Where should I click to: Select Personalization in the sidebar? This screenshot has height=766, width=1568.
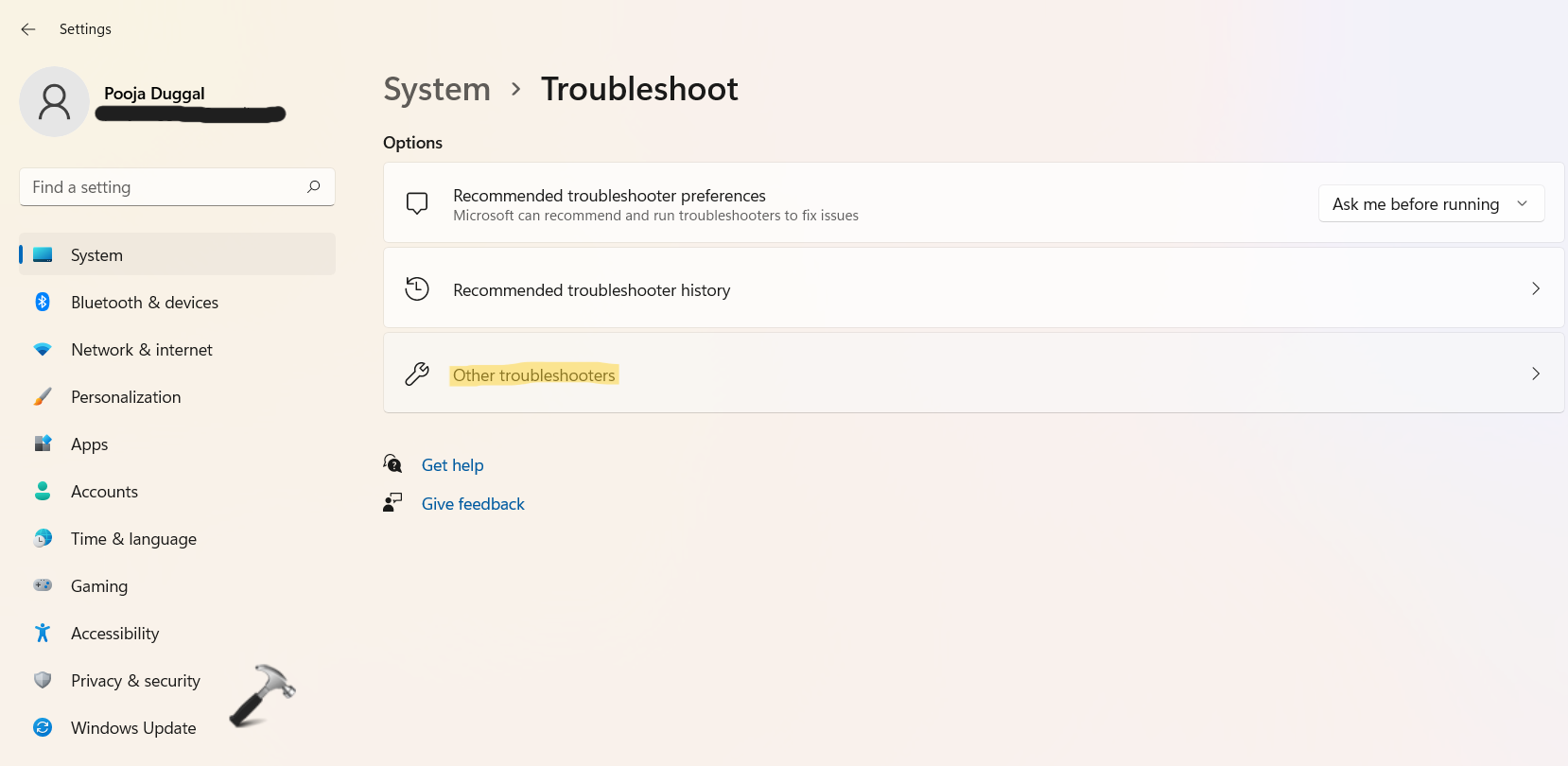click(x=126, y=397)
